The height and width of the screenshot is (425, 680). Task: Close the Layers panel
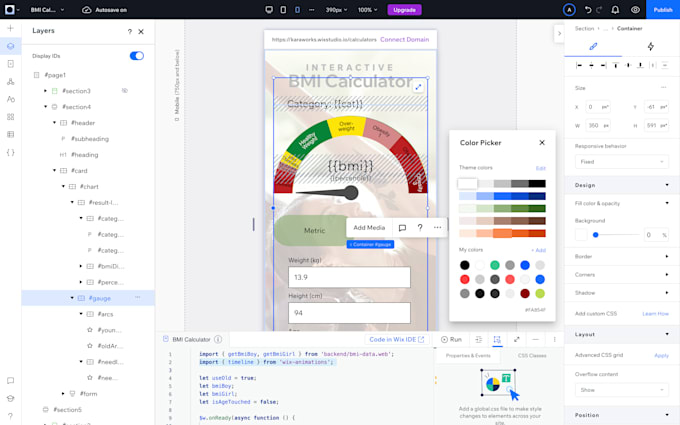pos(141,32)
